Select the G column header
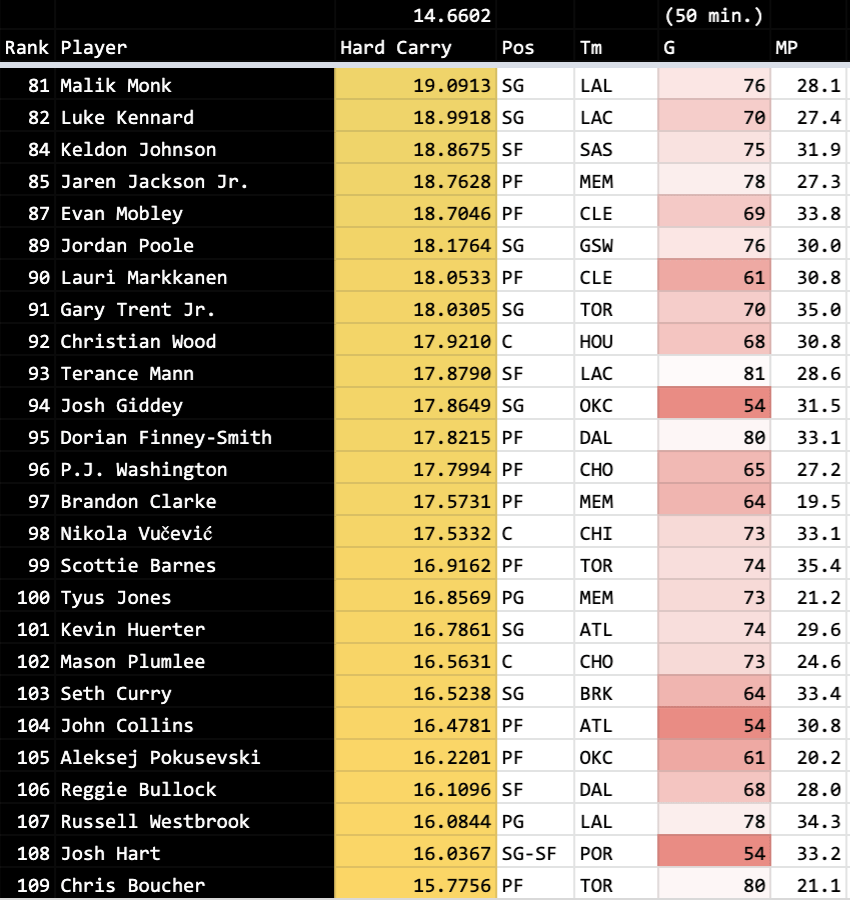850x900 pixels. click(x=668, y=47)
